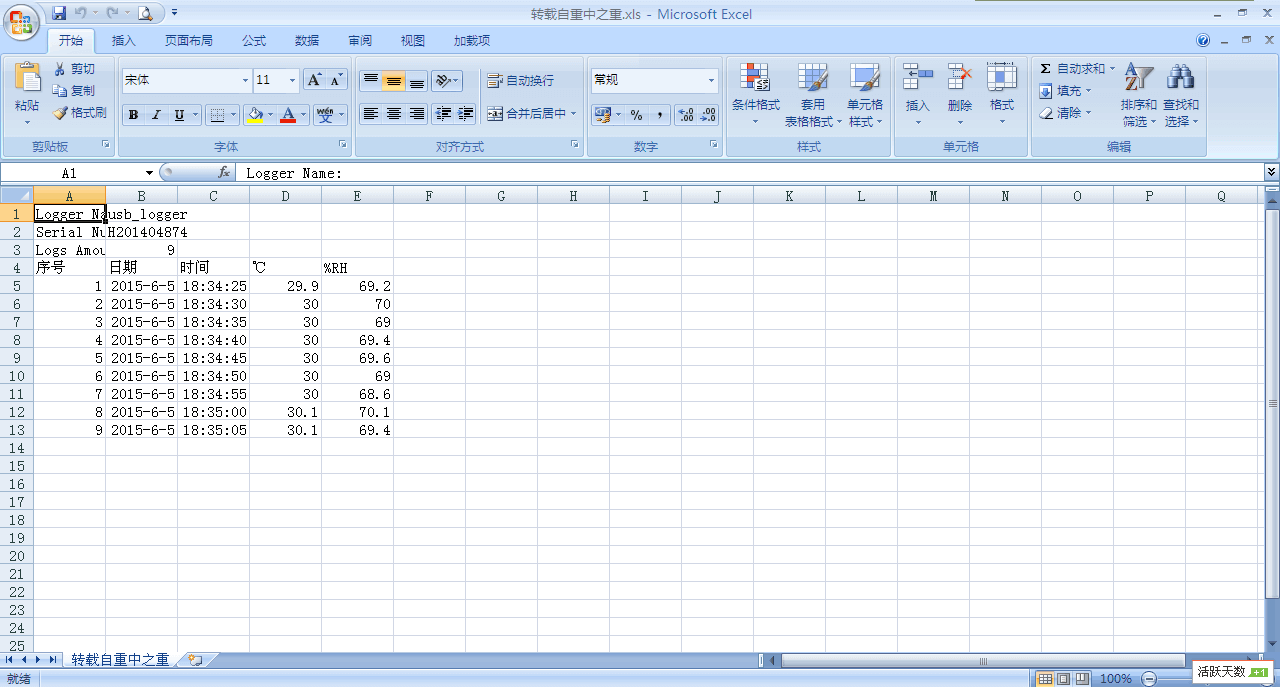Click the Format Painter brush icon
The image size is (1280, 687).
coord(61,113)
